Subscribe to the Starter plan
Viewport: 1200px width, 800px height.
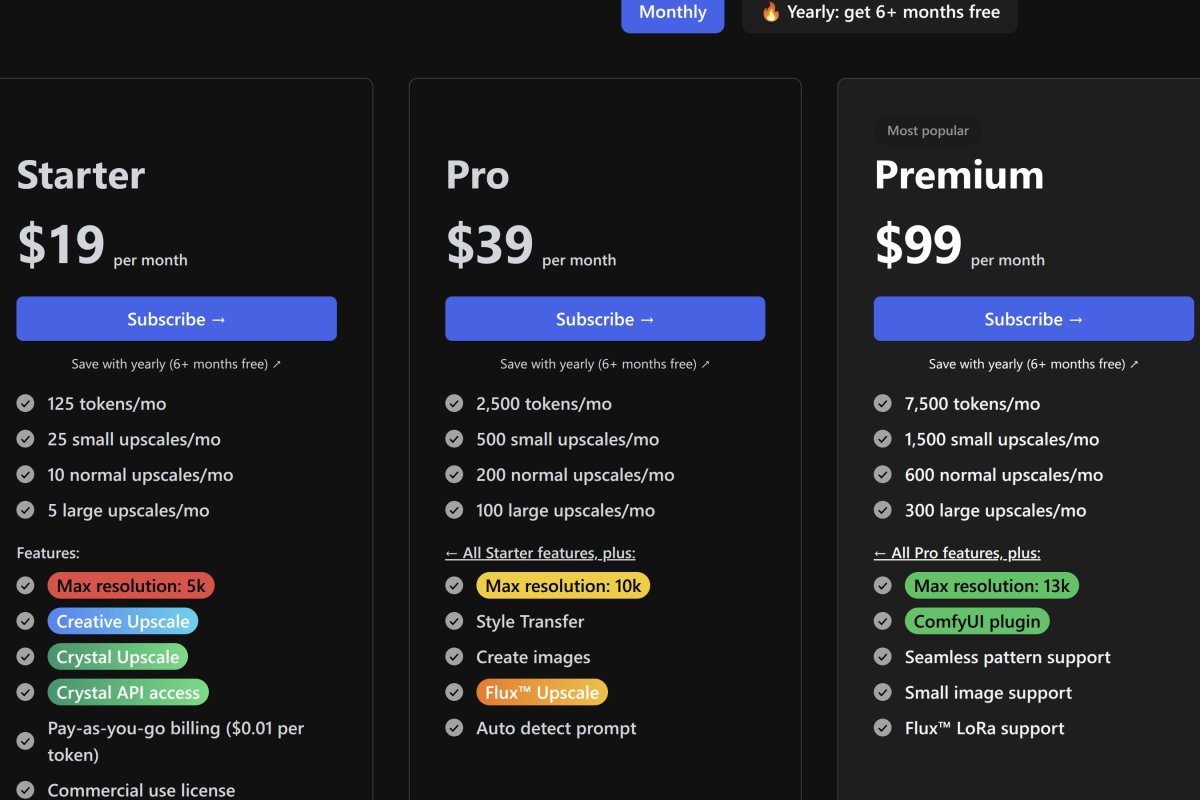point(176,319)
